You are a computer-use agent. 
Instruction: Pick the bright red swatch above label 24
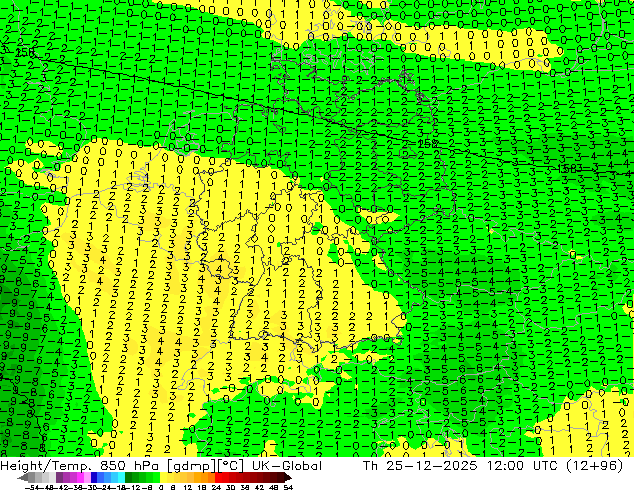218,477
